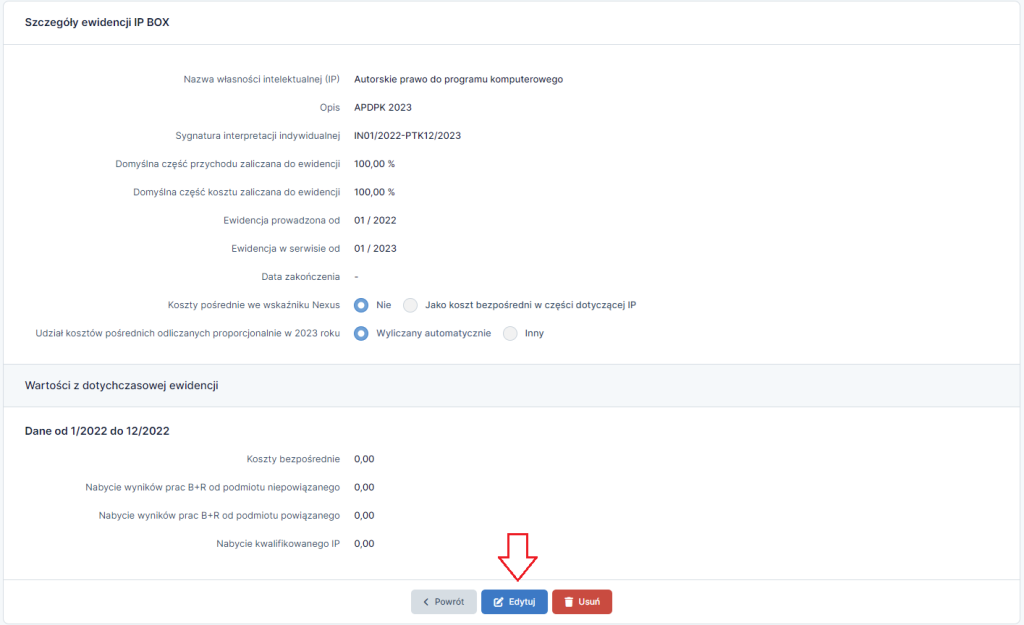
Task: Click the Edytuj button
Action: tap(514, 601)
